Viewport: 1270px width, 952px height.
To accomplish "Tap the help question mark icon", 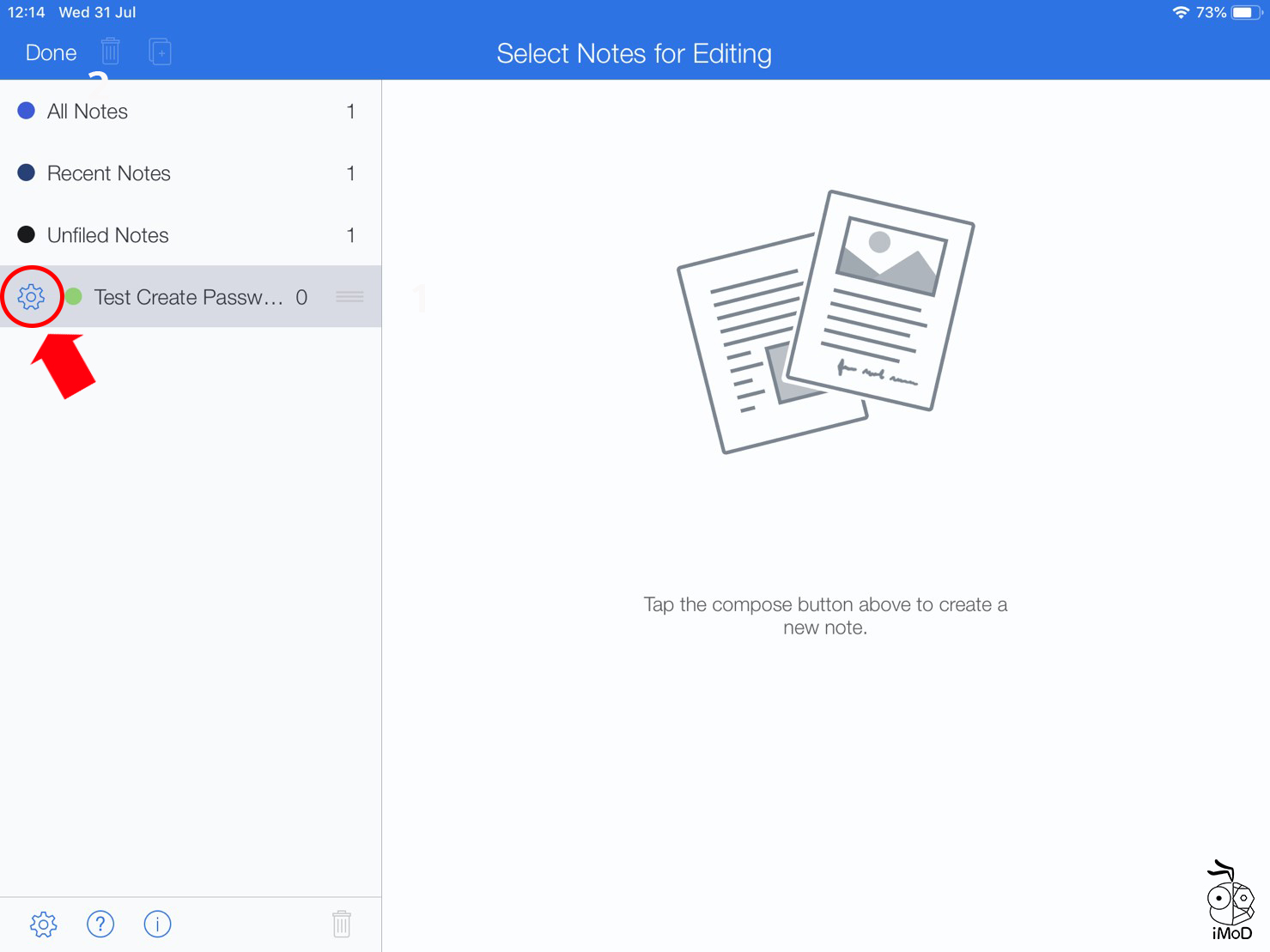I will tap(100, 924).
